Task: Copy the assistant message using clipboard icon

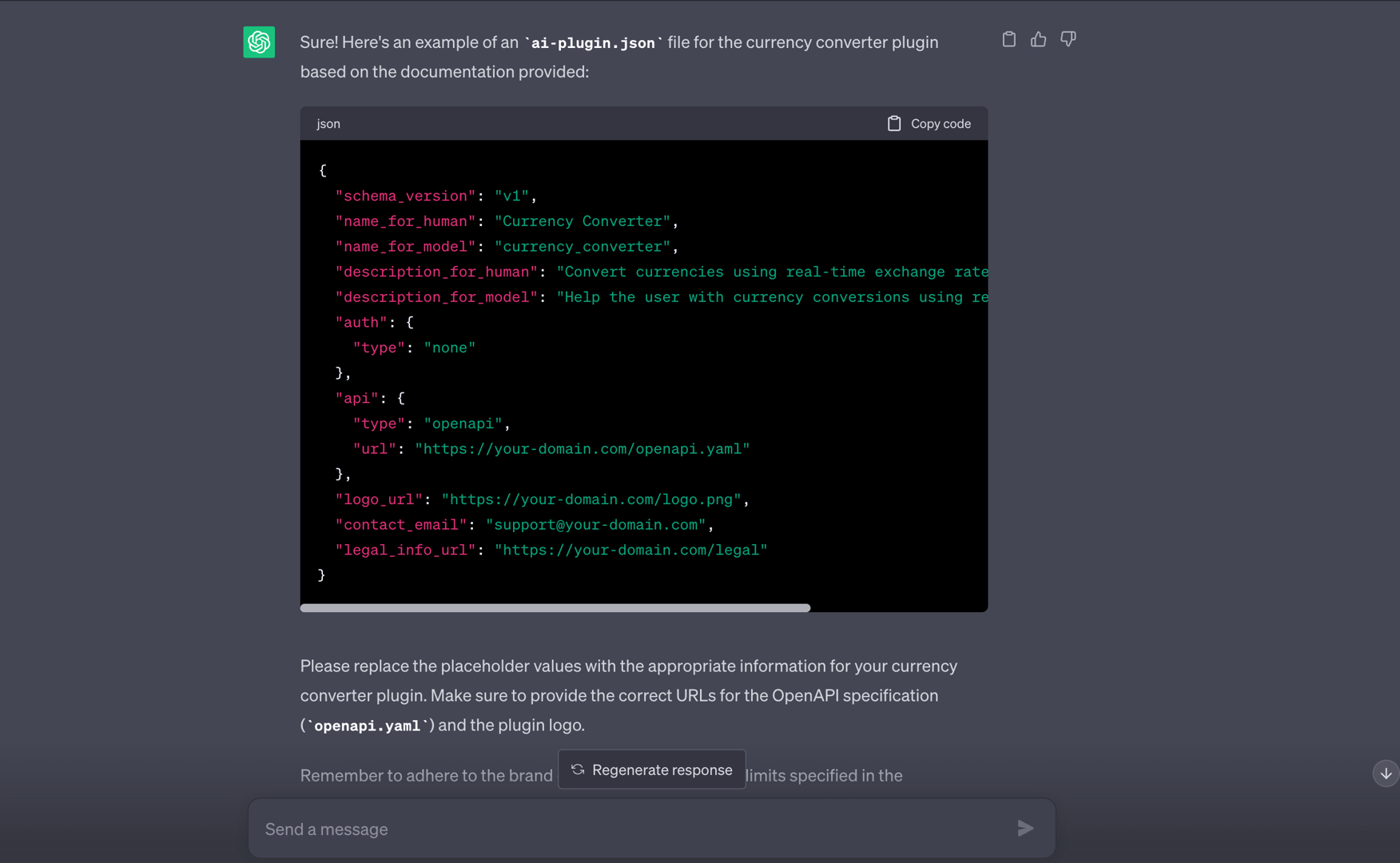Action: [x=1008, y=39]
